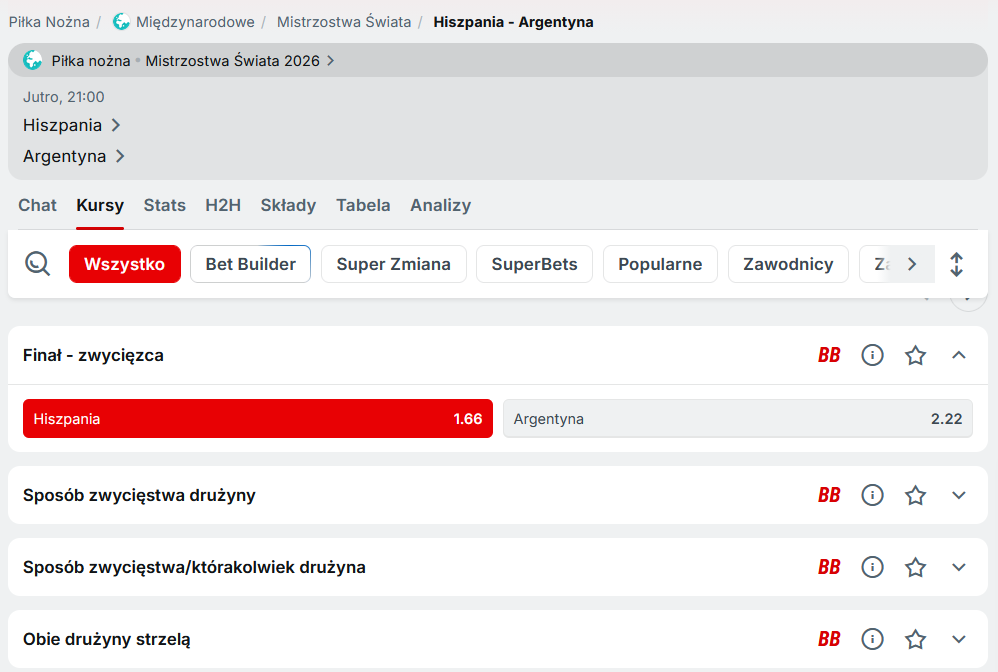Select the SuperBets filter chip
The height and width of the screenshot is (672, 998).
535,264
